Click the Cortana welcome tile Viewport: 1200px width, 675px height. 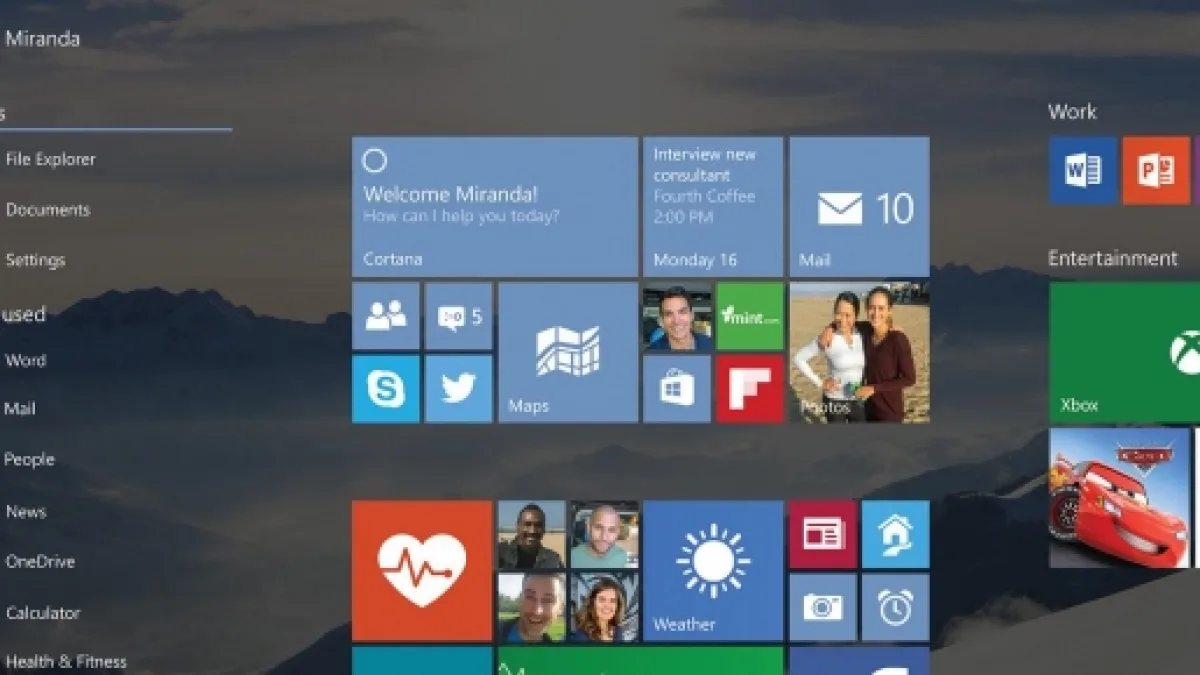[x=494, y=207]
